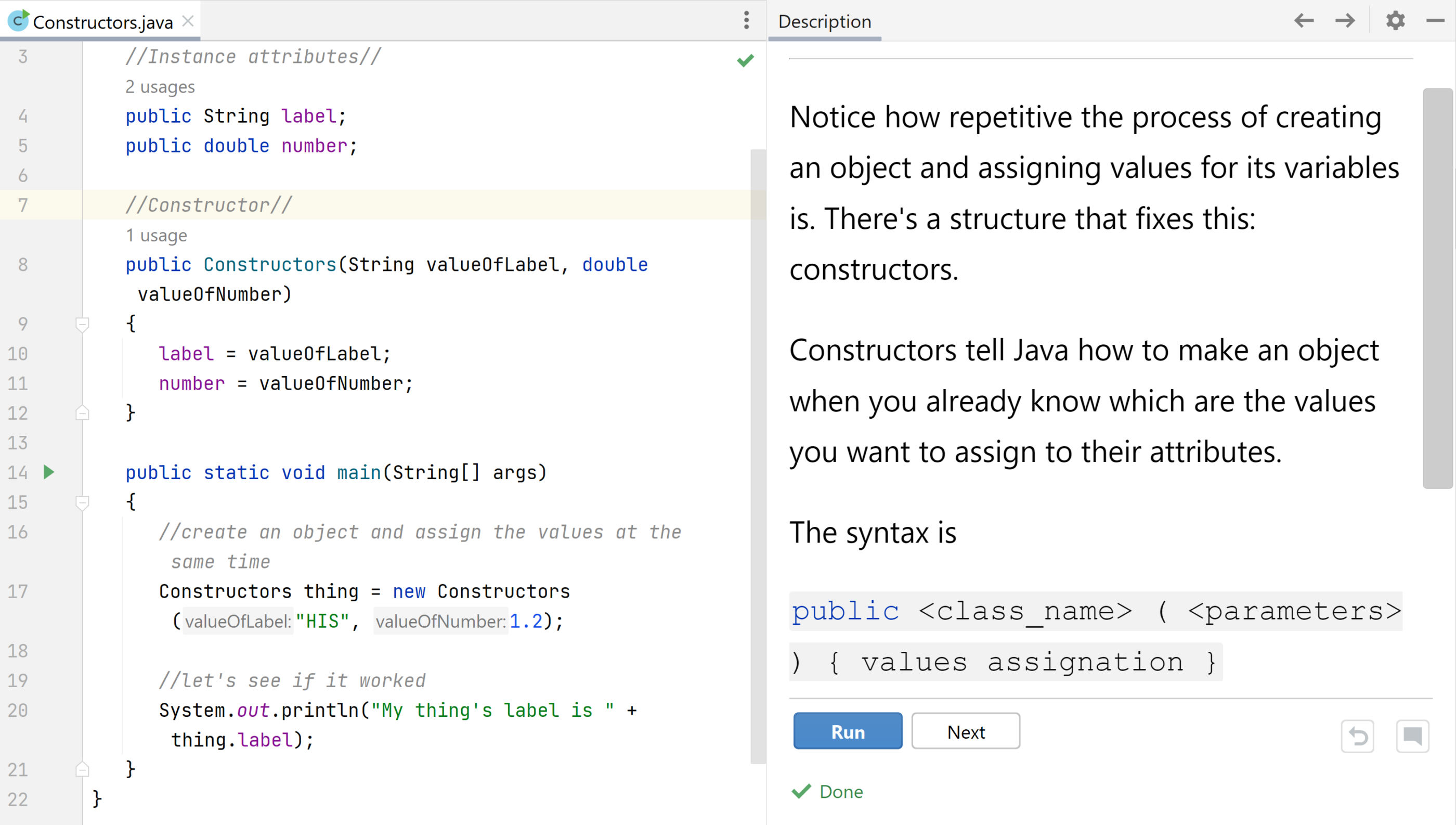Select the Constructors.java editor tab

click(x=100, y=21)
